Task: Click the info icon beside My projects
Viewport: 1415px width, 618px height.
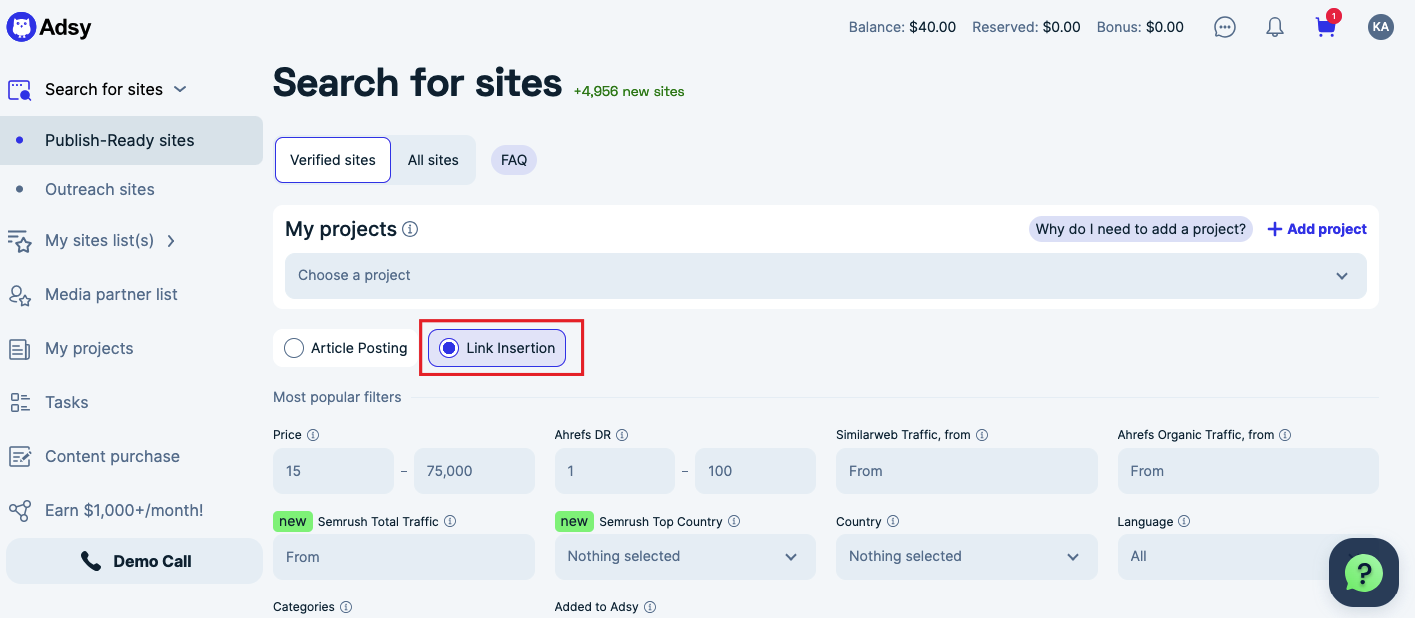Action: coord(410,229)
